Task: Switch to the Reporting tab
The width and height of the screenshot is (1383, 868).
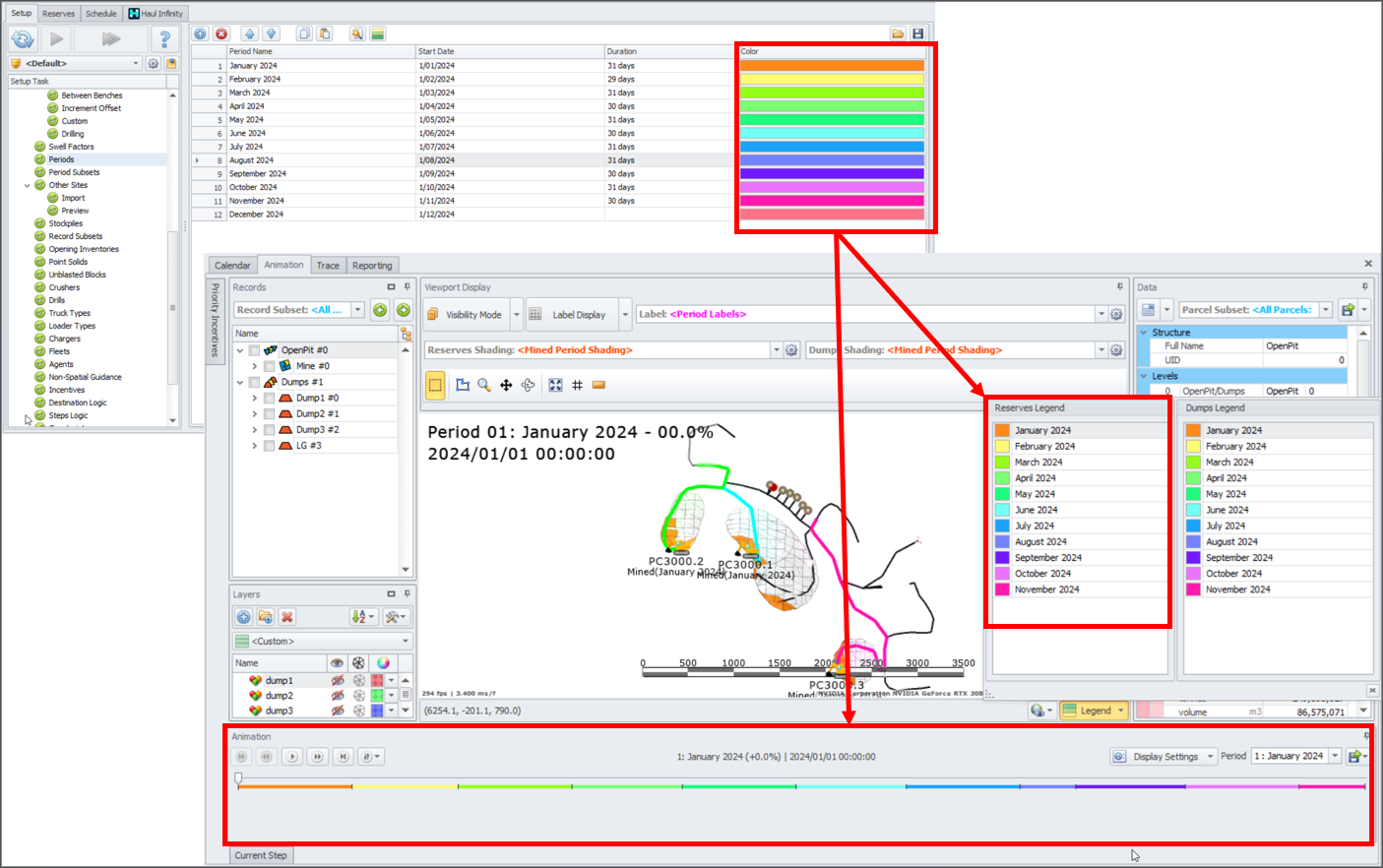Action: coord(372,266)
